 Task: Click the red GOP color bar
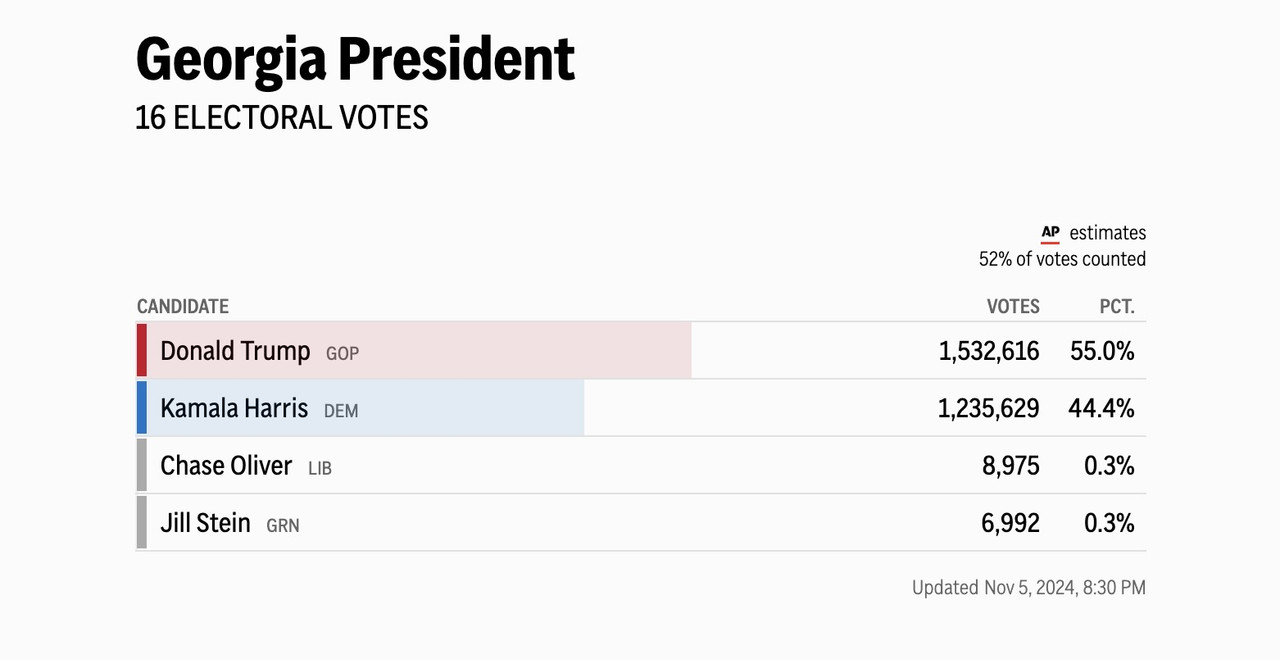142,350
